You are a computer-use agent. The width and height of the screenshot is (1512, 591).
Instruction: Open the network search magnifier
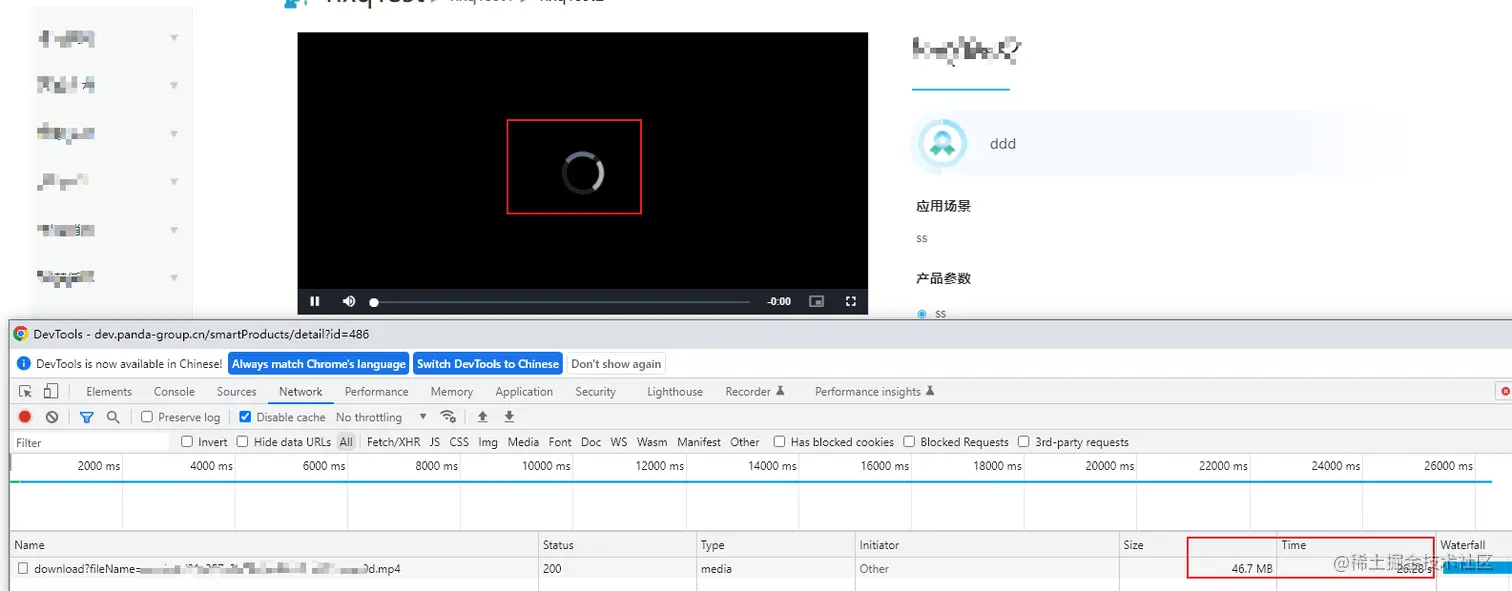point(113,417)
